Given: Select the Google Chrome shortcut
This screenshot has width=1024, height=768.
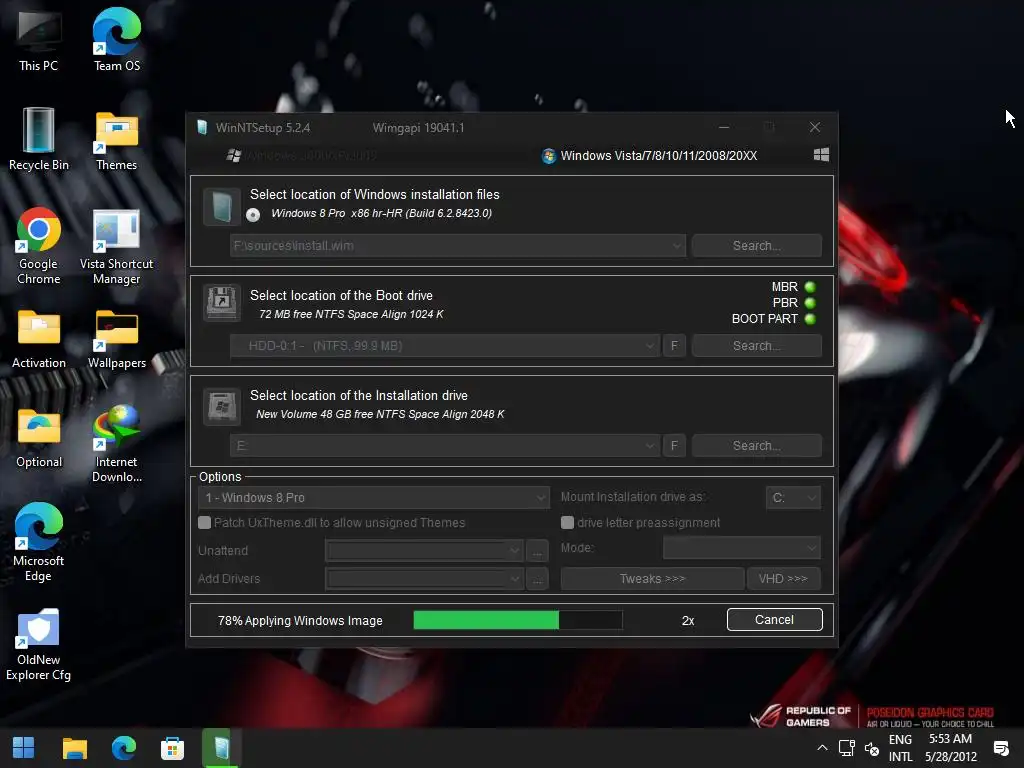Looking at the screenshot, I should click(39, 246).
